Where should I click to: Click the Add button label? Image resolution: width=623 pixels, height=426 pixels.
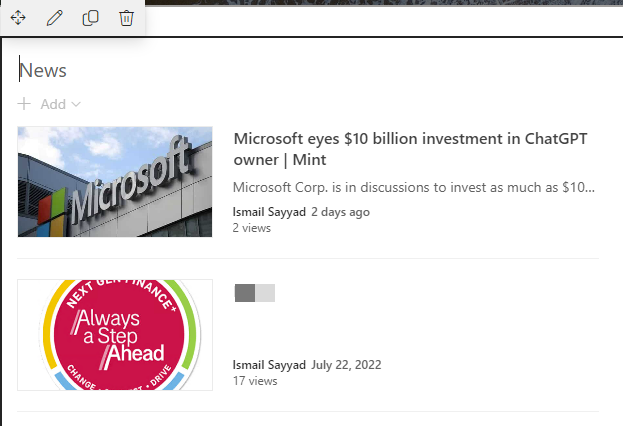(x=53, y=104)
